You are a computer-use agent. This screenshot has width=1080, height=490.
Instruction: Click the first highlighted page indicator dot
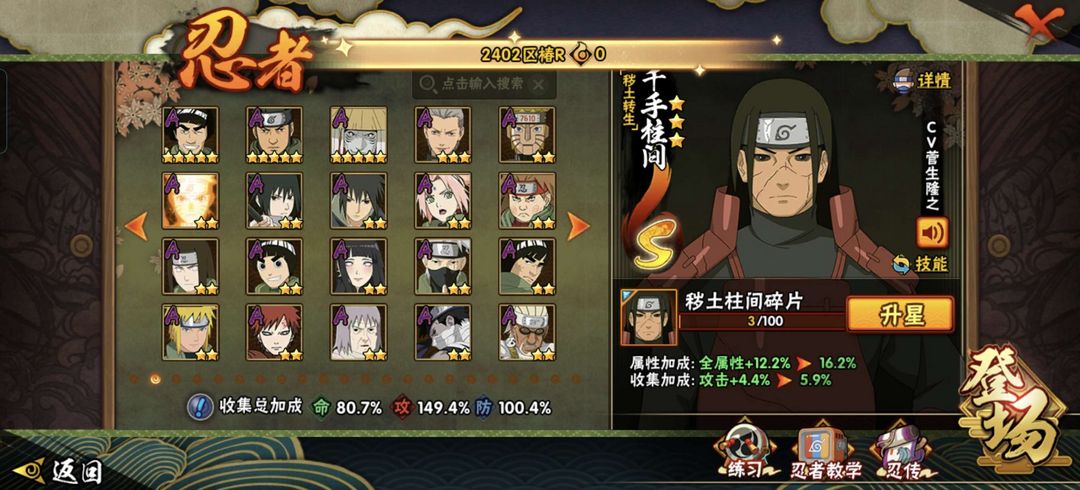point(156,379)
